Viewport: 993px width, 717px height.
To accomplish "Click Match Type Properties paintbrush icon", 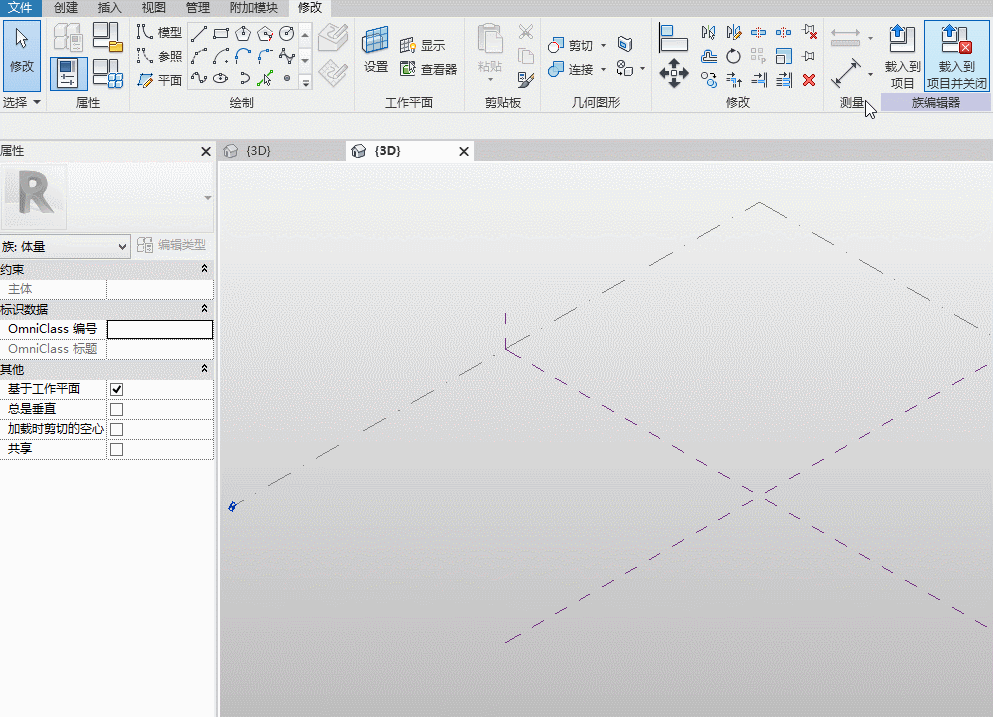I will (x=526, y=80).
